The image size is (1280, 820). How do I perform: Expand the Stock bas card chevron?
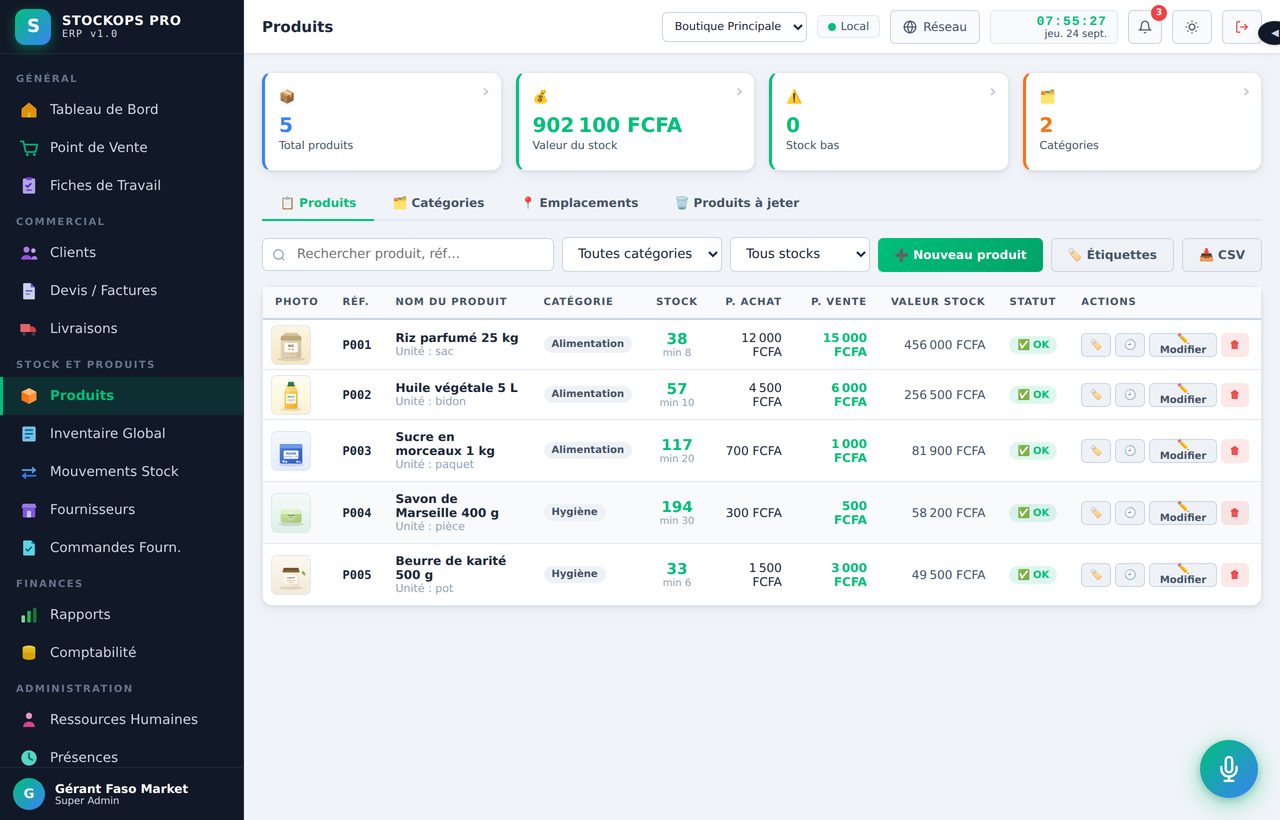click(992, 92)
